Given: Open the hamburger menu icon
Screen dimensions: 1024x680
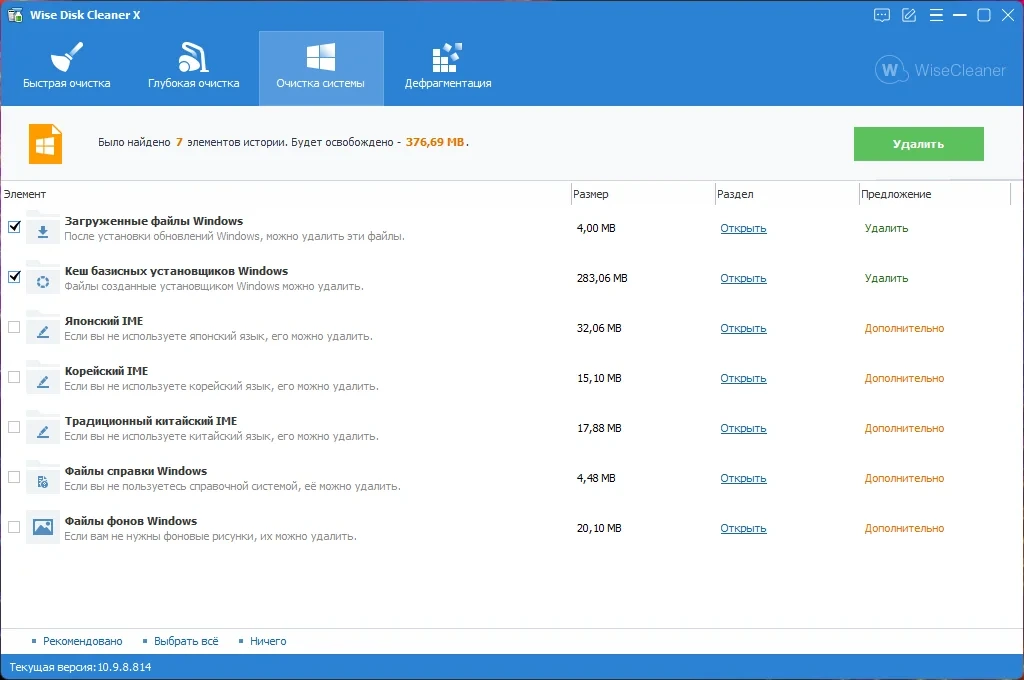Looking at the screenshot, I should (x=936, y=15).
